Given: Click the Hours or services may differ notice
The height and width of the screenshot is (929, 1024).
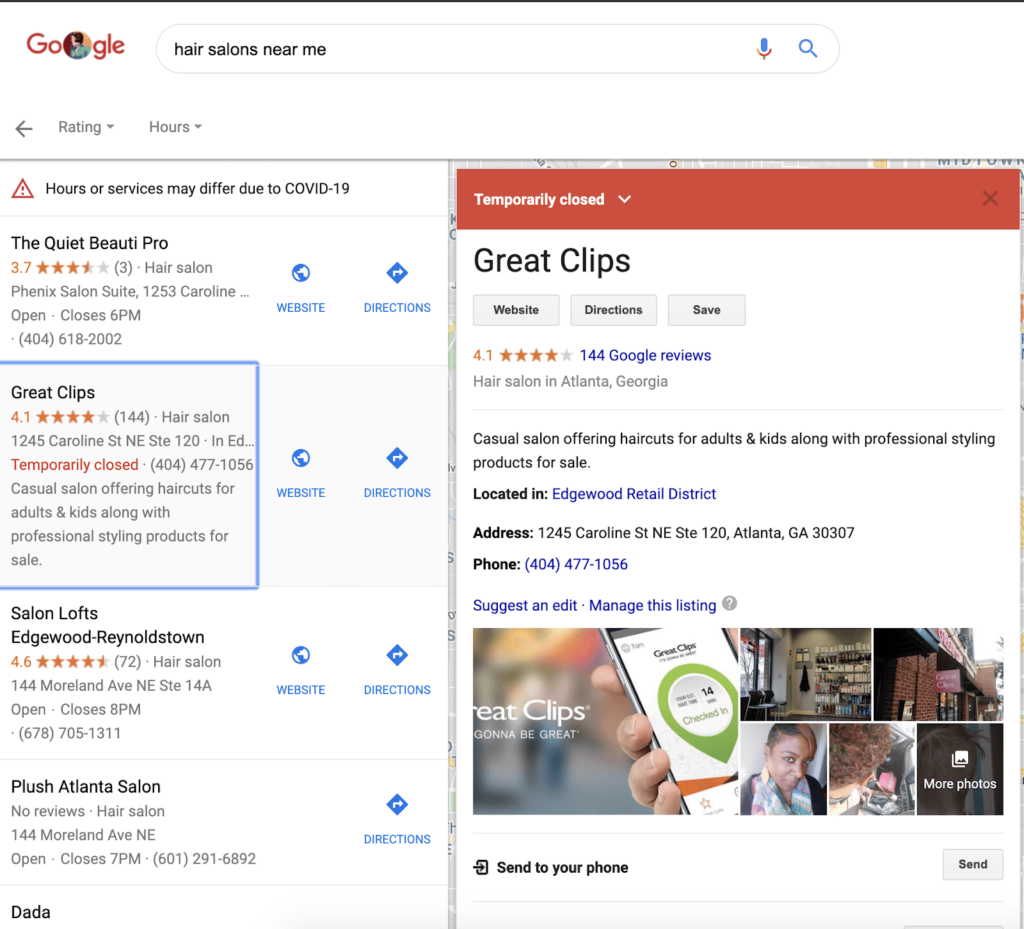Looking at the screenshot, I should pyautogui.click(x=197, y=189).
